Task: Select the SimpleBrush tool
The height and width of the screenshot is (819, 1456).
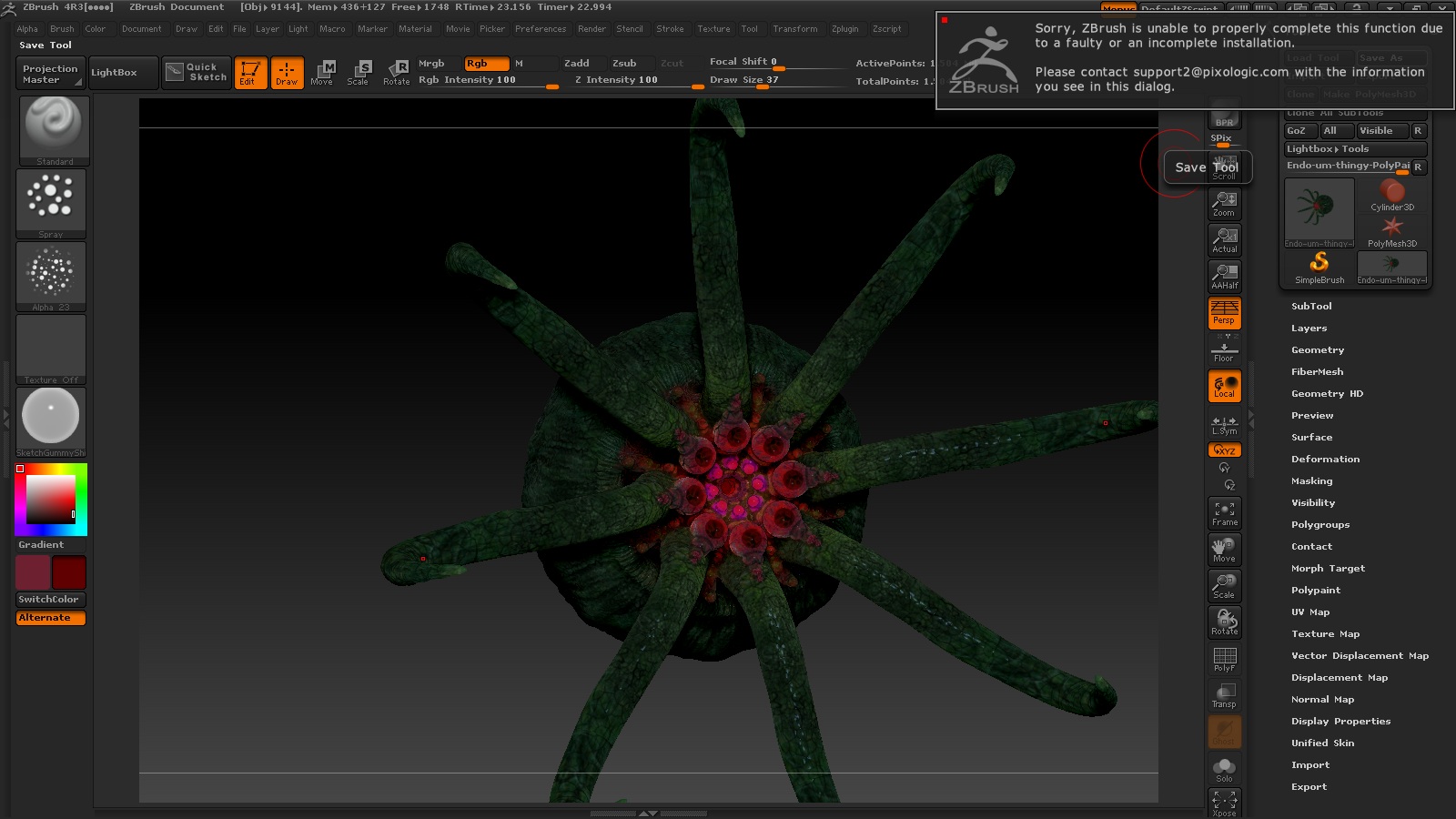Action: (x=1319, y=268)
